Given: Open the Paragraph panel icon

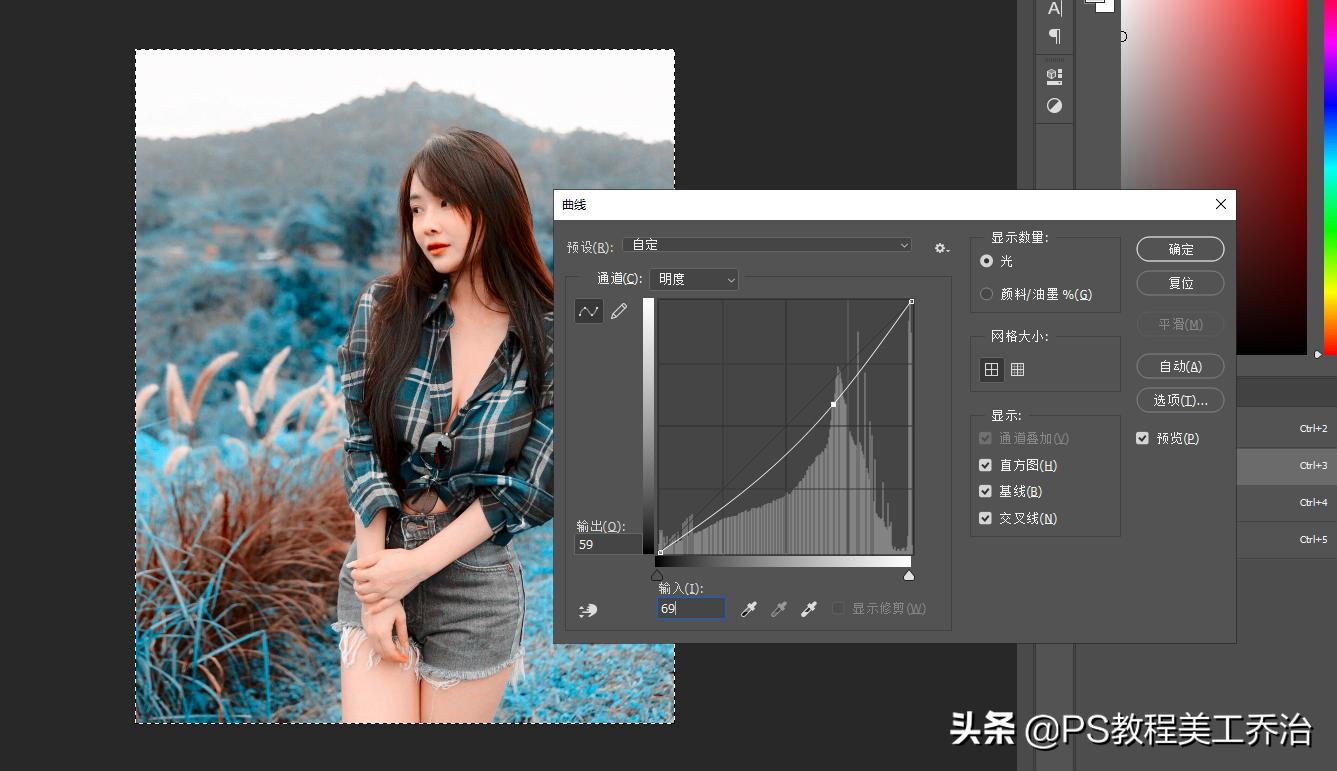Looking at the screenshot, I should (x=1053, y=36).
